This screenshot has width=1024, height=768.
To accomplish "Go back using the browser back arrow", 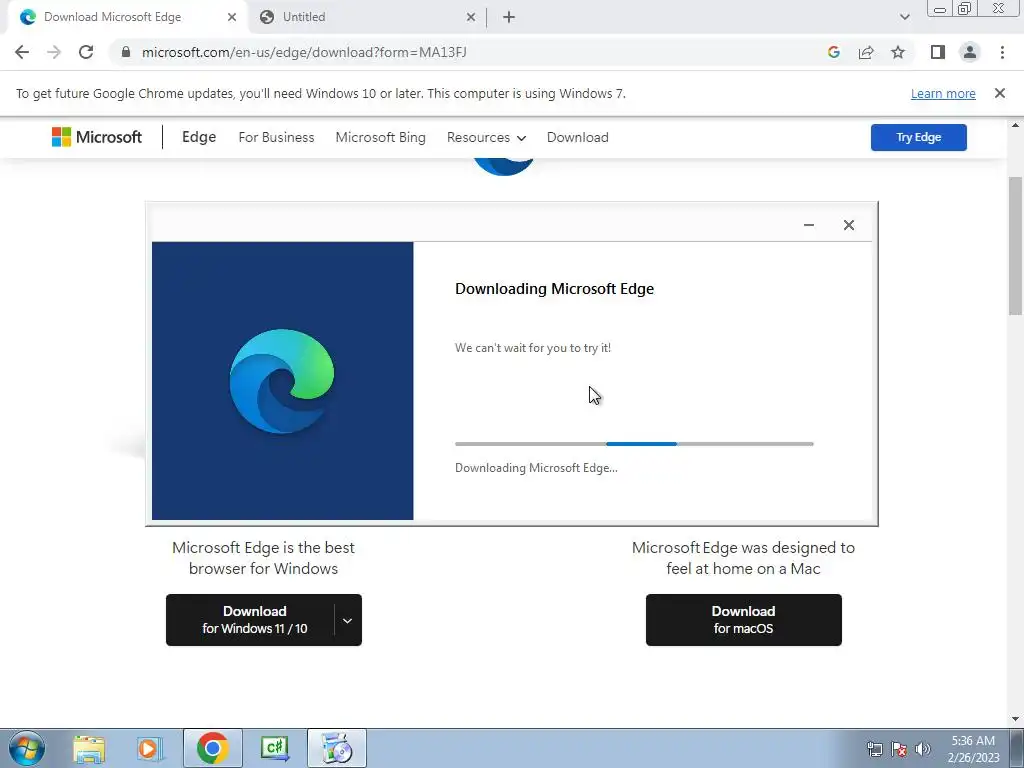I will (x=22, y=52).
